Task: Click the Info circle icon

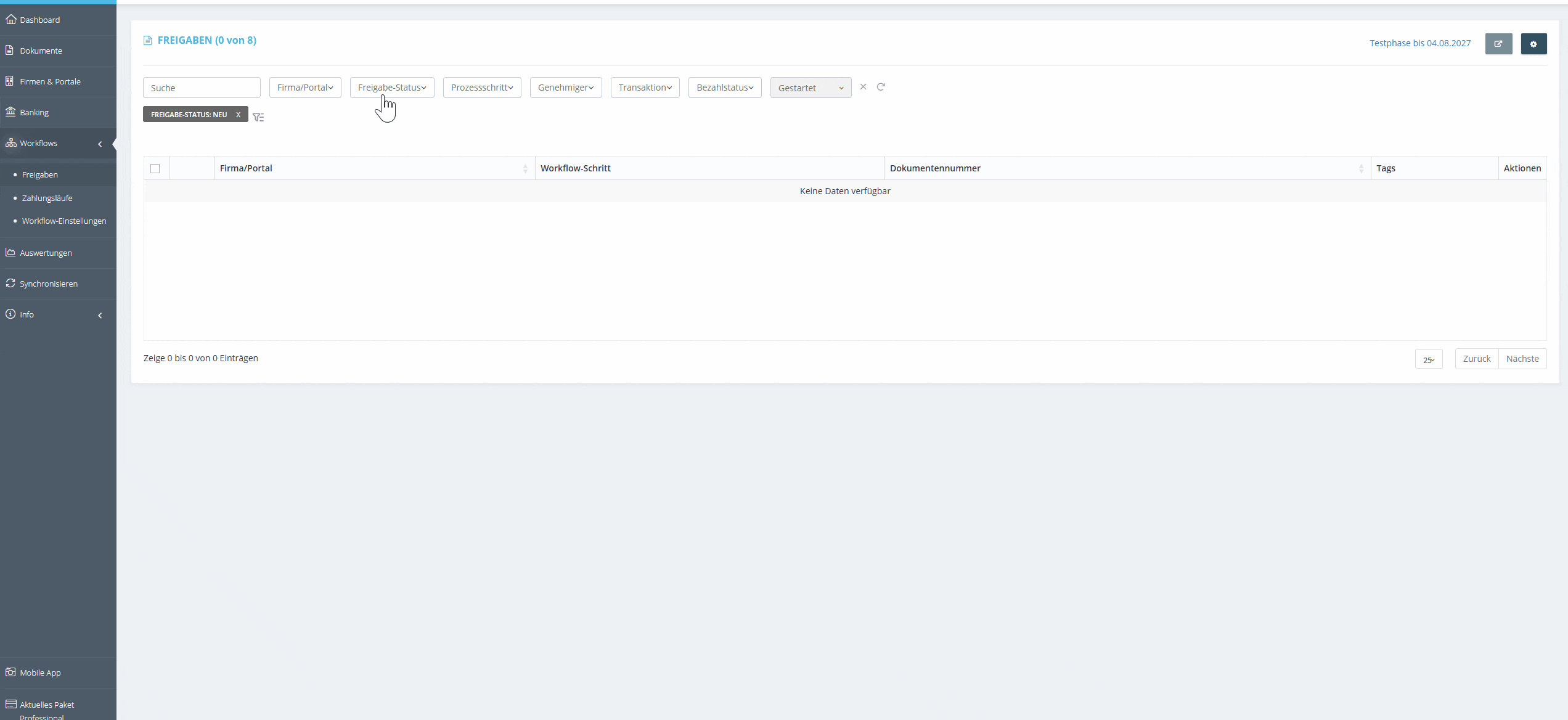Action: point(10,314)
